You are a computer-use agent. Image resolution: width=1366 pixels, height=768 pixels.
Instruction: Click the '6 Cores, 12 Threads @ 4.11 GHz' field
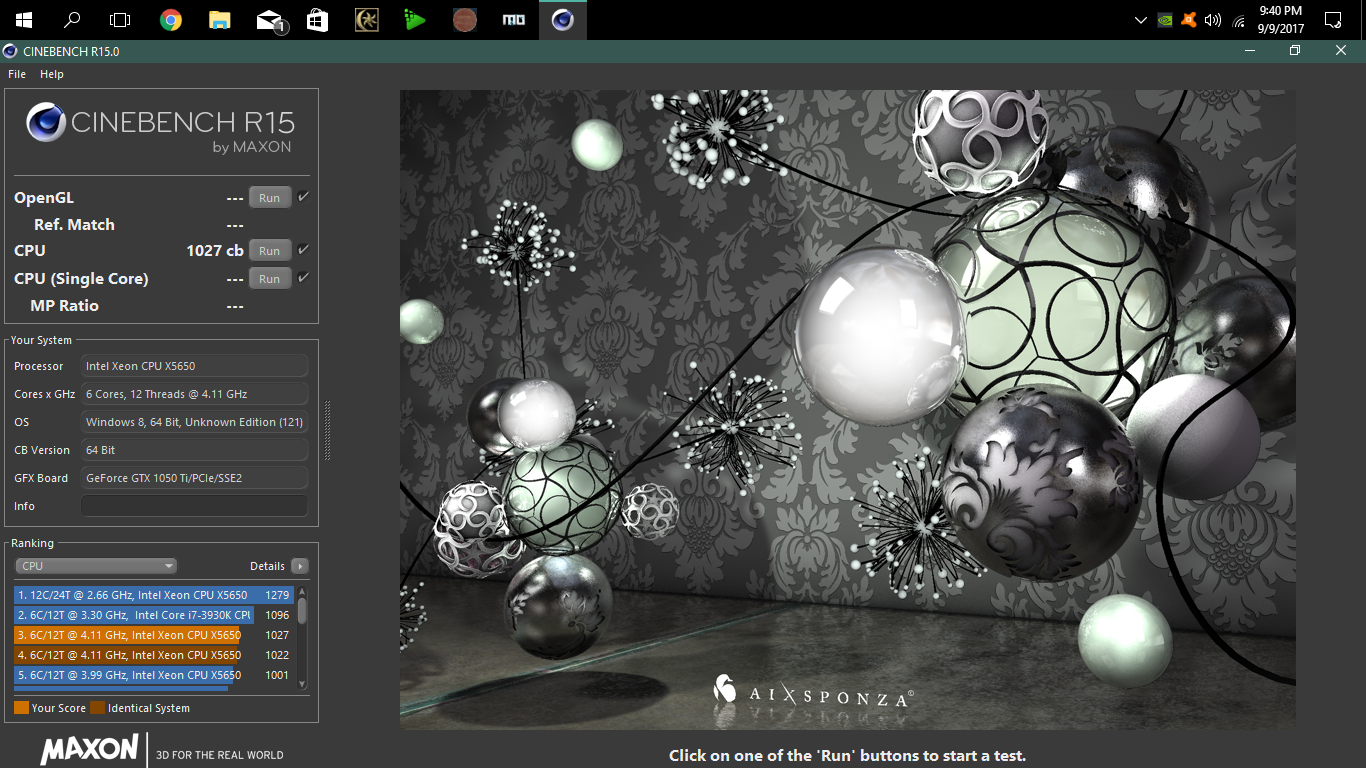coord(194,394)
